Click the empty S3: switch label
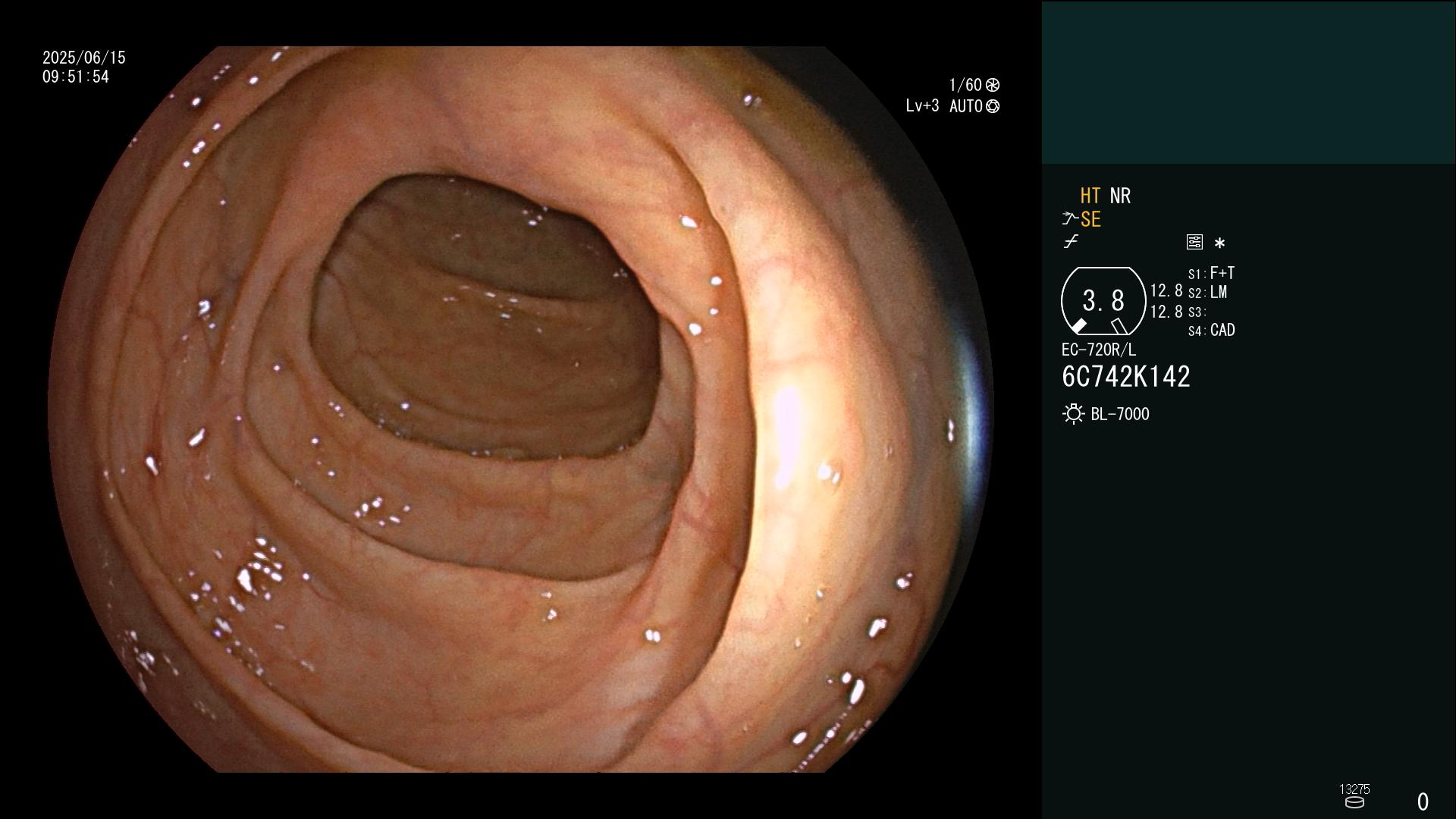The height and width of the screenshot is (819, 1456). point(1197,312)
